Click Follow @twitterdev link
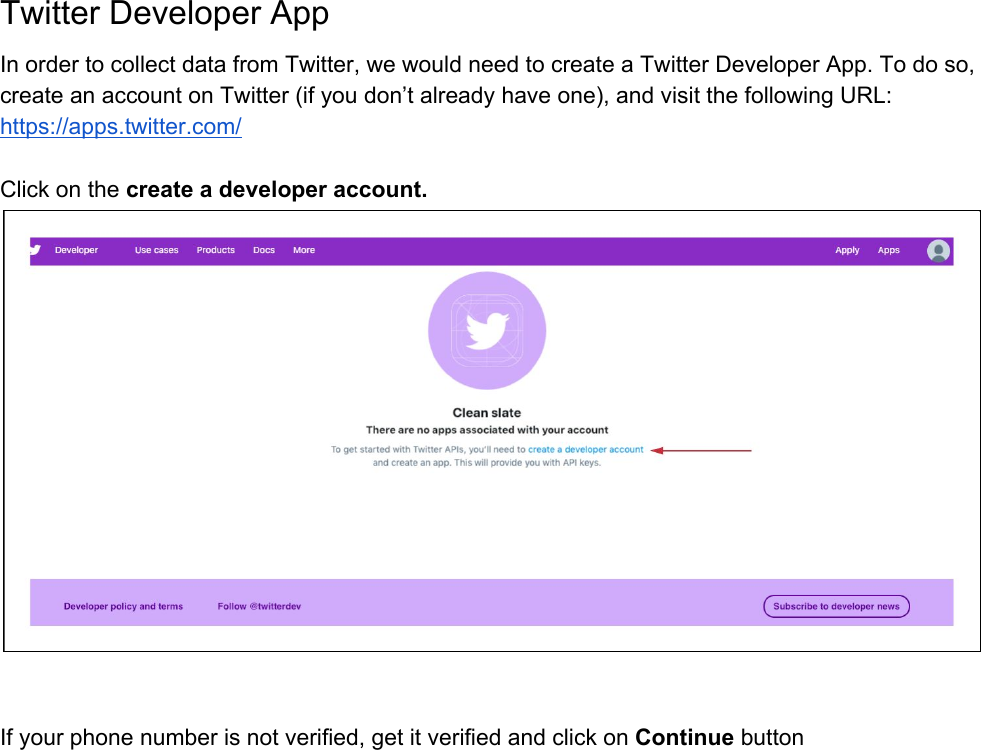This screenshot has height=750, width=981. 259,606
